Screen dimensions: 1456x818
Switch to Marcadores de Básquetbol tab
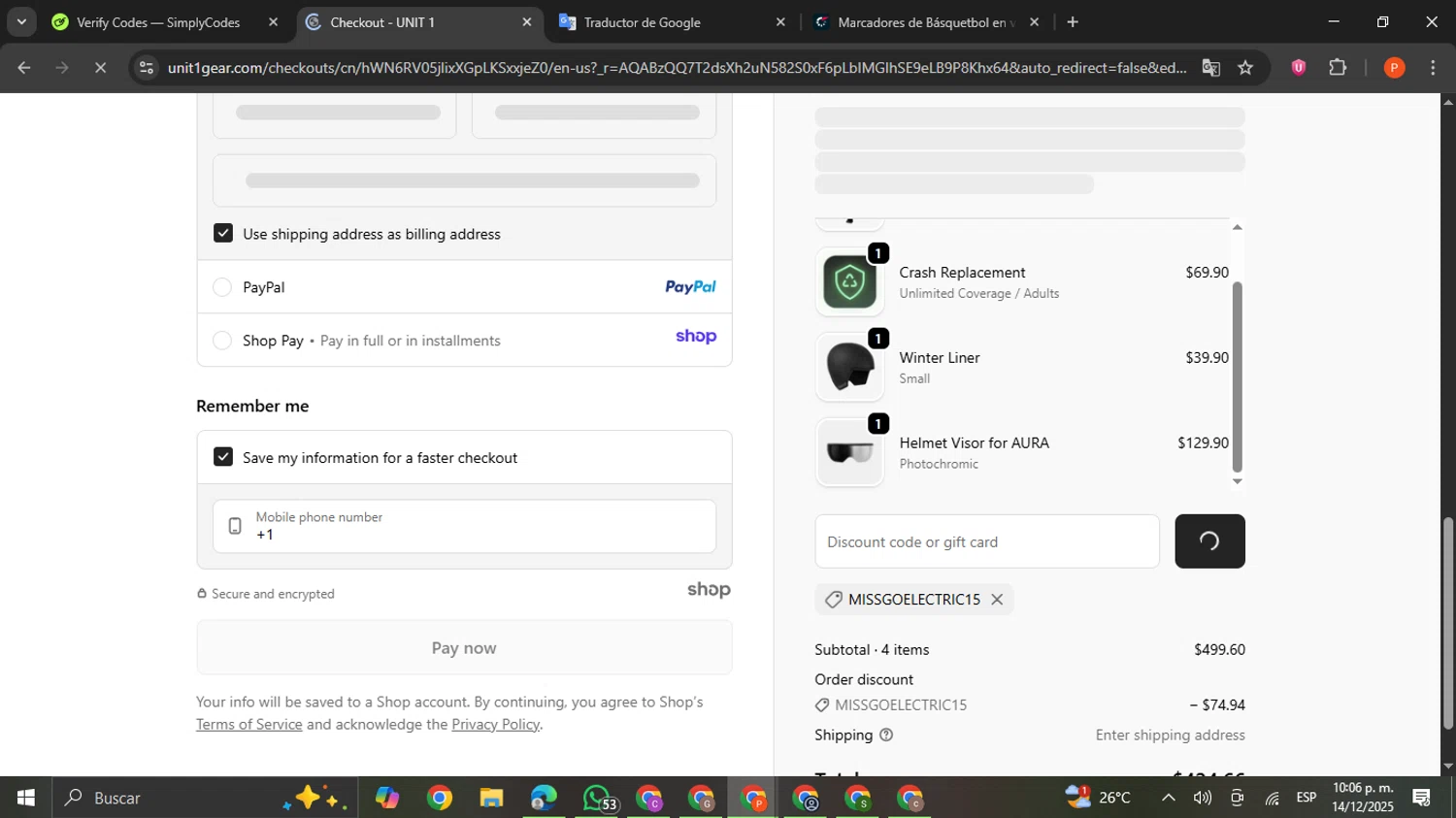tap(926, 22)
